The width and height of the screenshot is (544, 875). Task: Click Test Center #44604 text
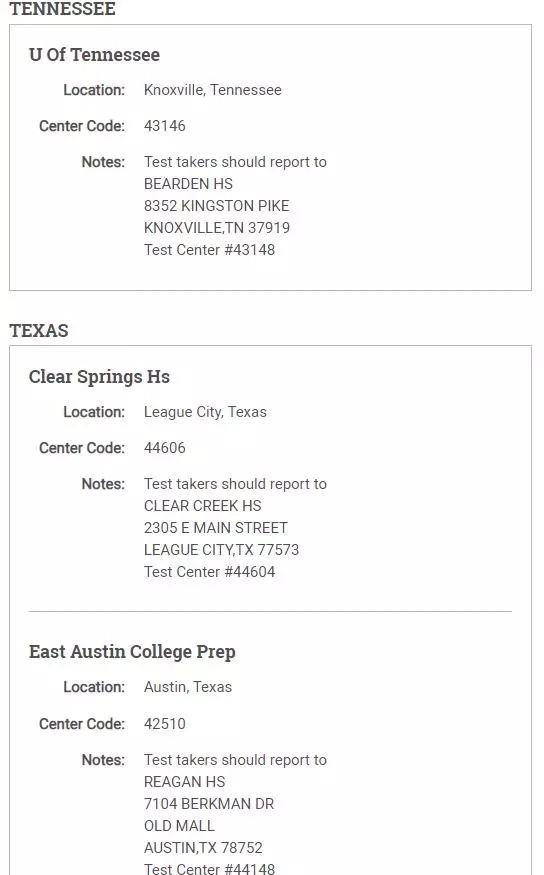click(209, 571)
